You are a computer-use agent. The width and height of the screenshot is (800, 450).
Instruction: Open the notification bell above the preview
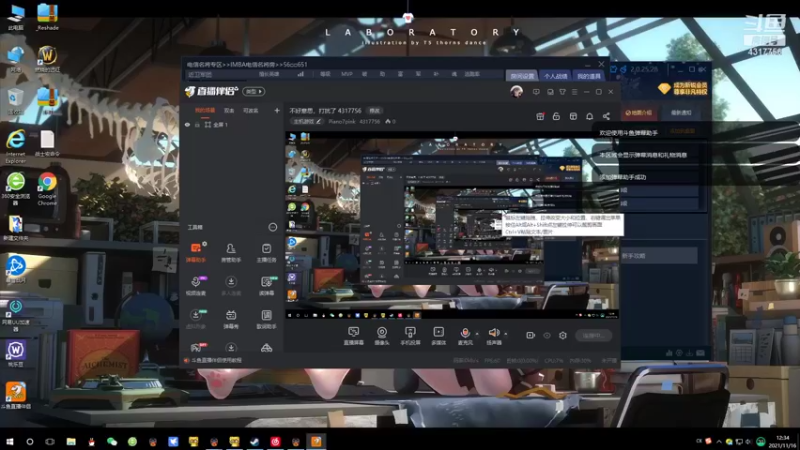coord(589,116)
